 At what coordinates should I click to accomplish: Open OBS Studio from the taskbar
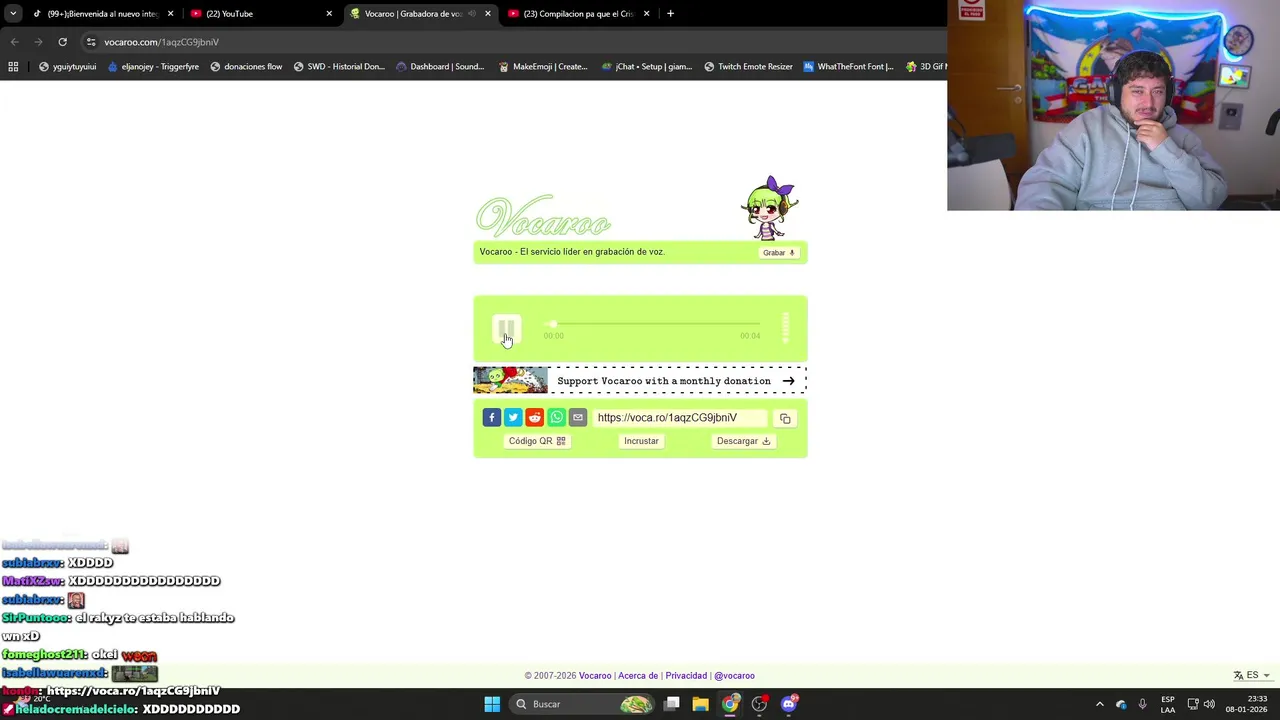[x=759, y=704]
